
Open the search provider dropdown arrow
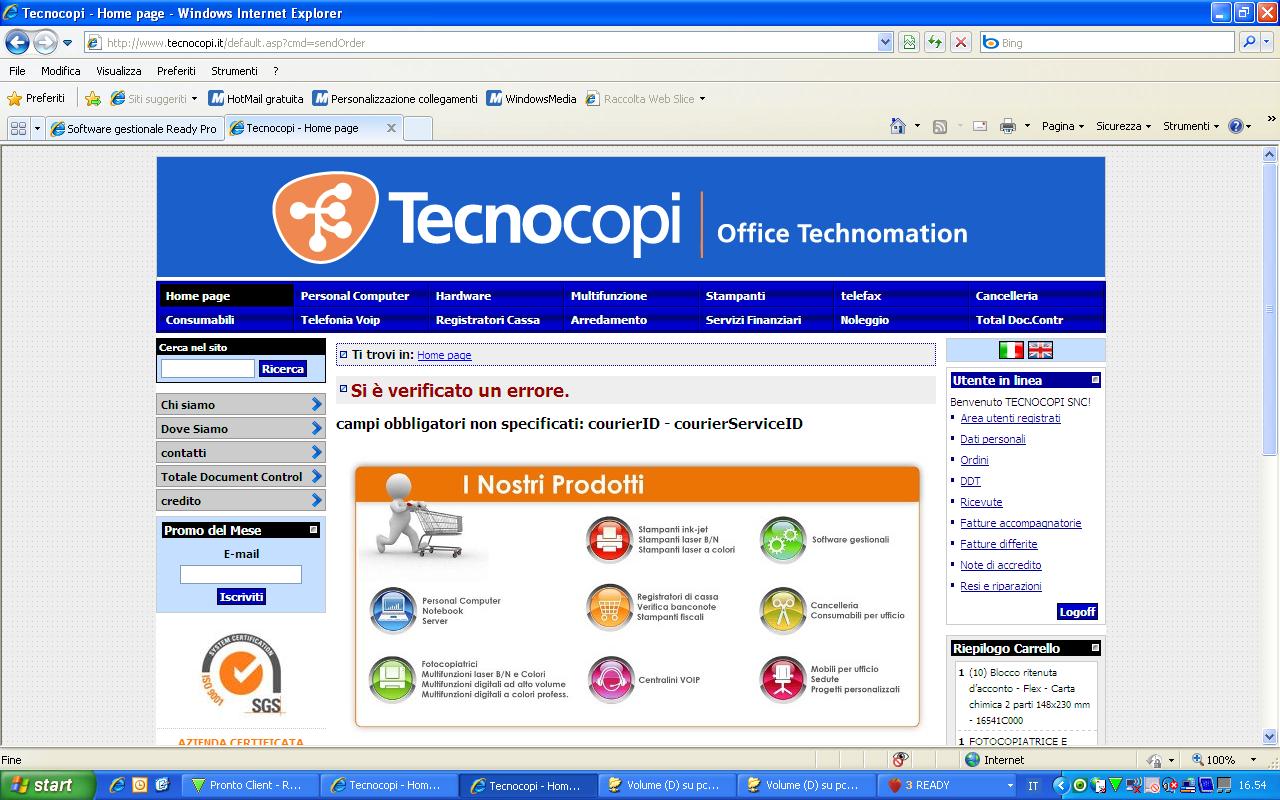1269,42
